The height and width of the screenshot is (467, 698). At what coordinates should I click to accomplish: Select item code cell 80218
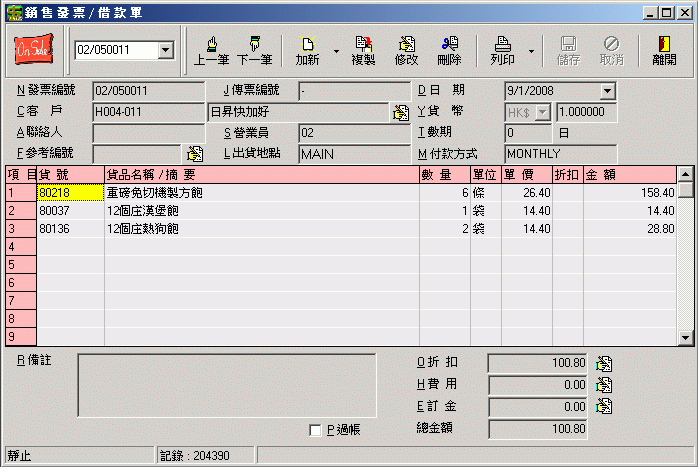coord(70,193)
